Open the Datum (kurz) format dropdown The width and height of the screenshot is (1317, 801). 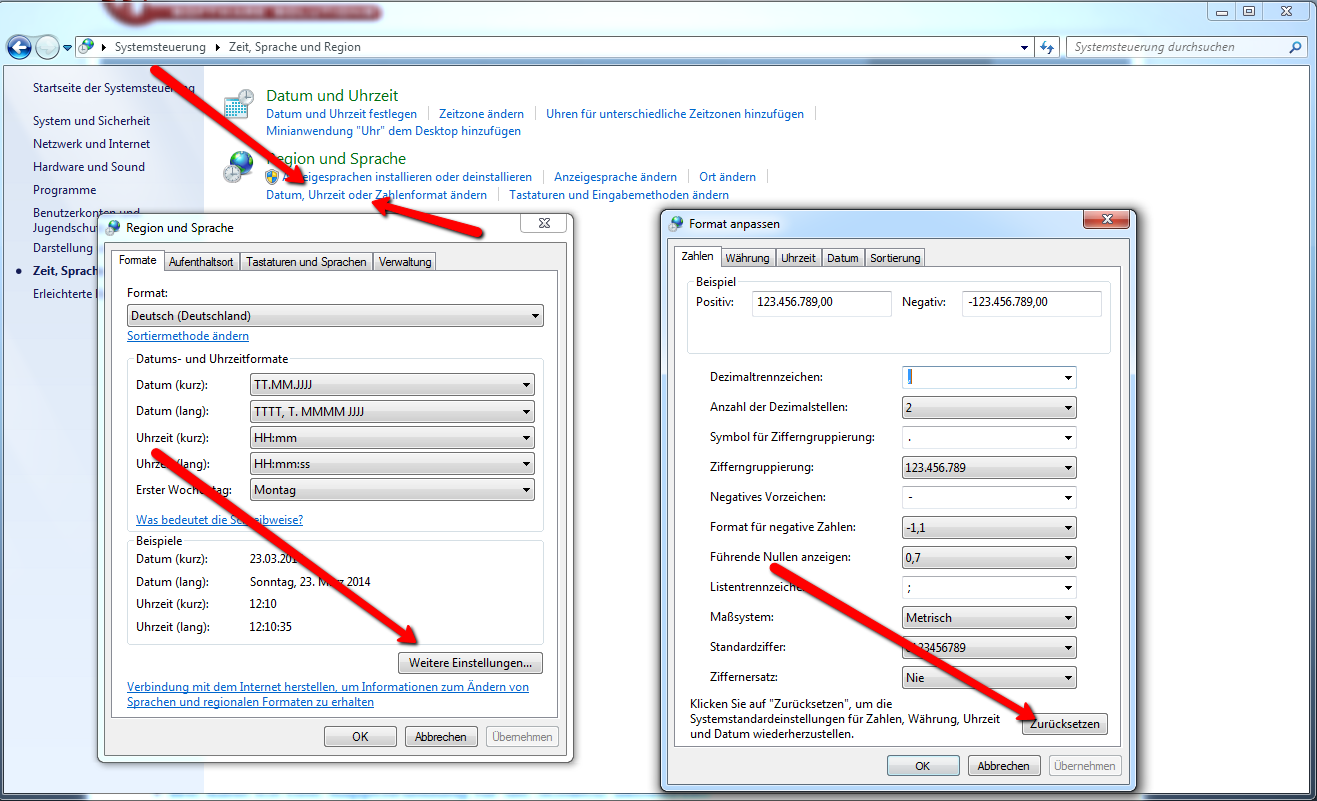(x=392, y=385)
